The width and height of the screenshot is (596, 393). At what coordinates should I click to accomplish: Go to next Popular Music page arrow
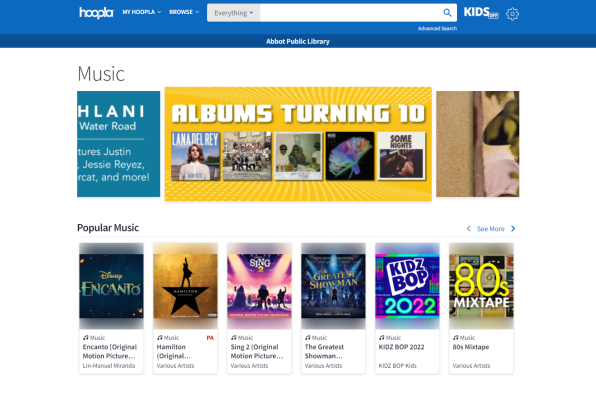click(x=513, y=228)
